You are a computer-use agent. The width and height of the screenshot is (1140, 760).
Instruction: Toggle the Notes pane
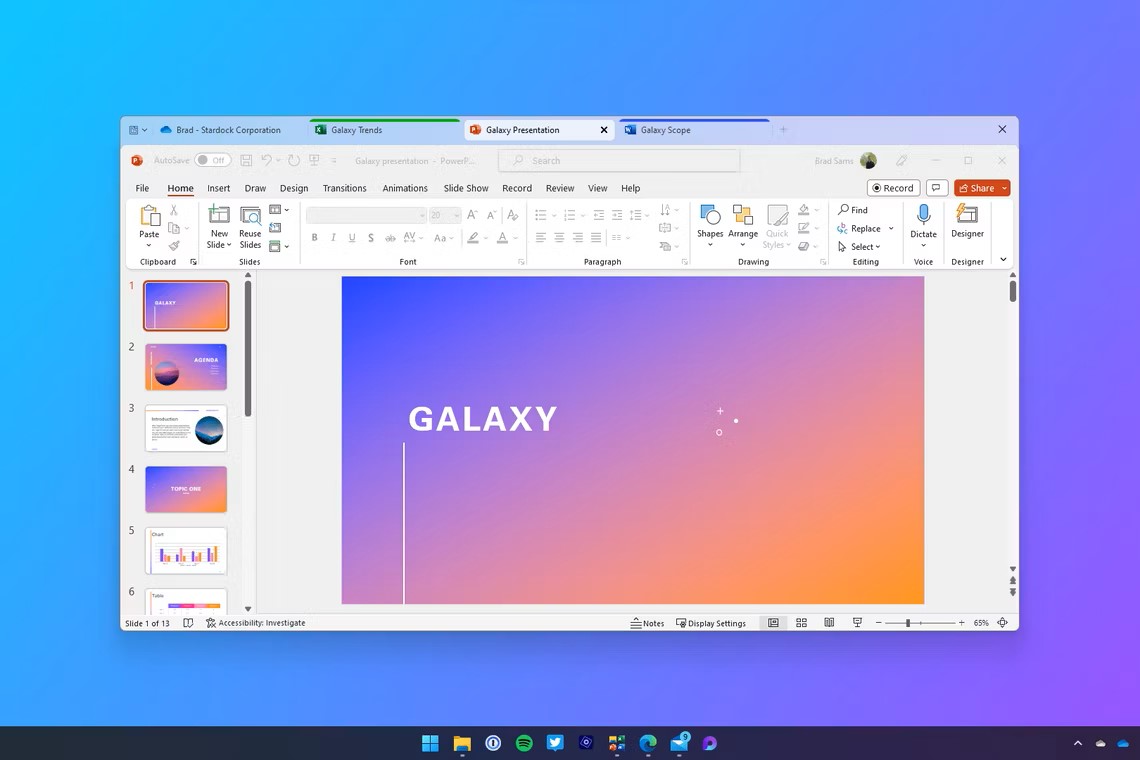coord(647,623)
